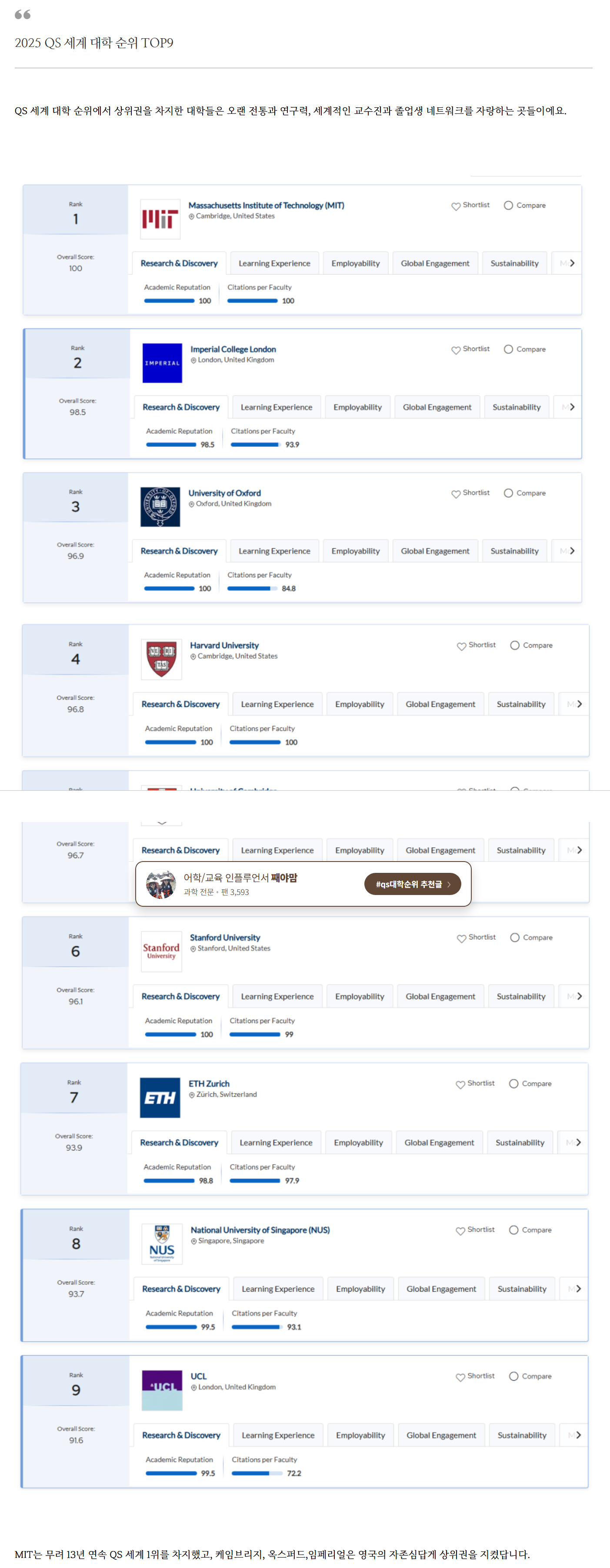Click UCL Citations per Faculty score bar
The width and height of the screenshot is (610, 1568).
[x=257, y=1473]
